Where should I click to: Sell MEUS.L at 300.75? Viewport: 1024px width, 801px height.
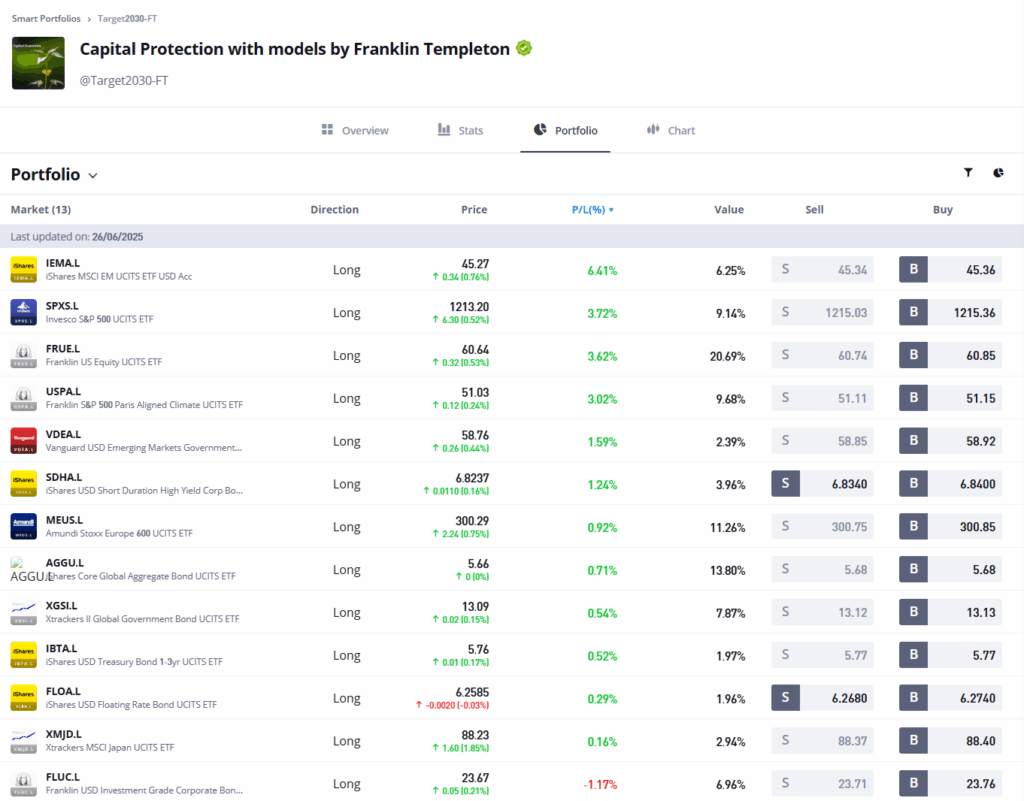click(822, 526)
